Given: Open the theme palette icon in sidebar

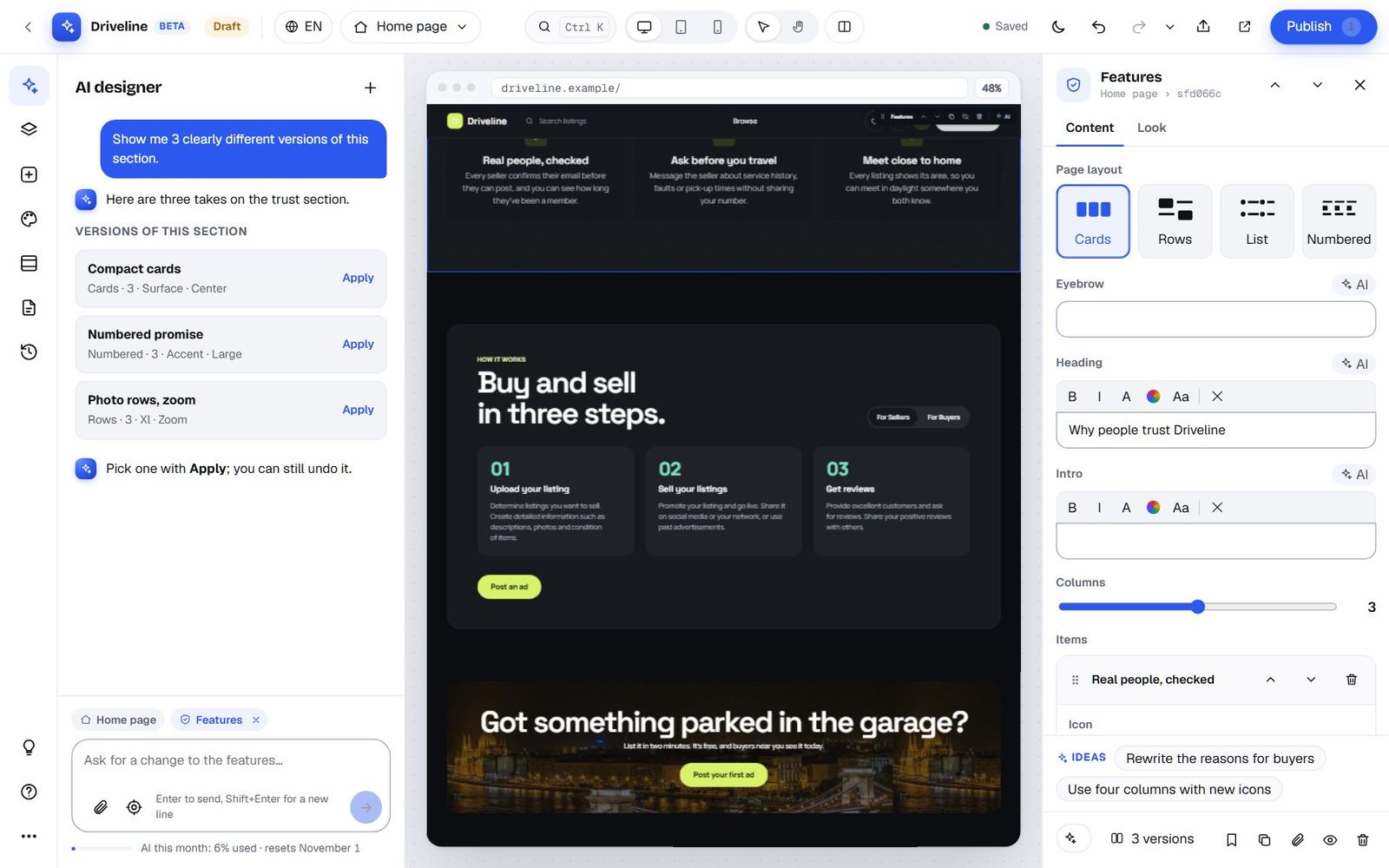Looking at the screenshot, I should pos(29,219).
